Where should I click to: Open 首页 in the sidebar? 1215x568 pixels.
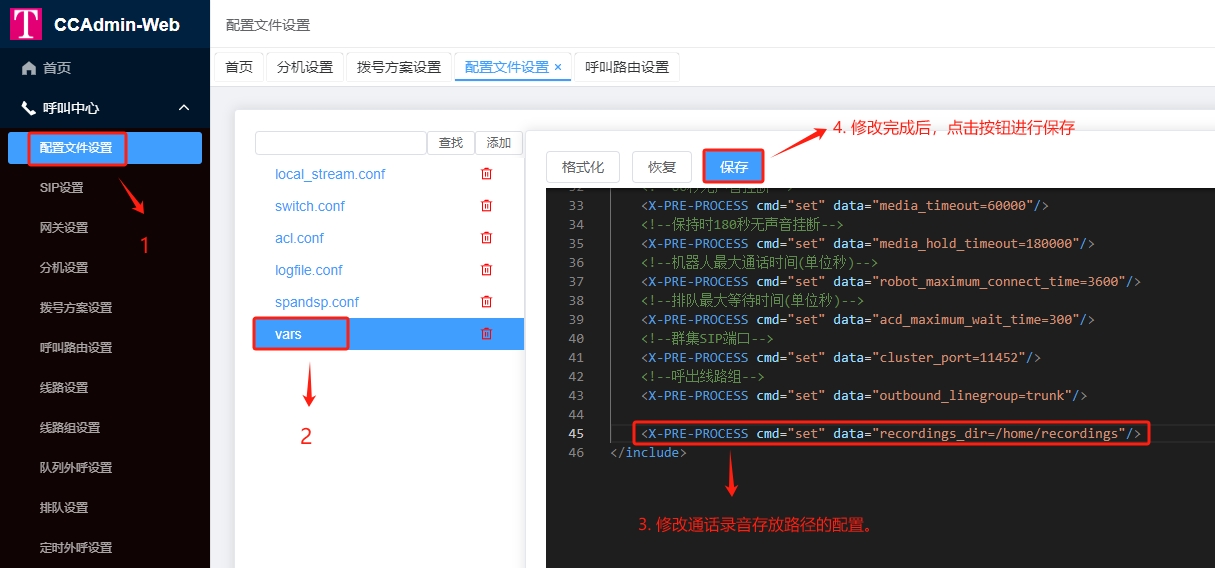[x=105, y=68]
